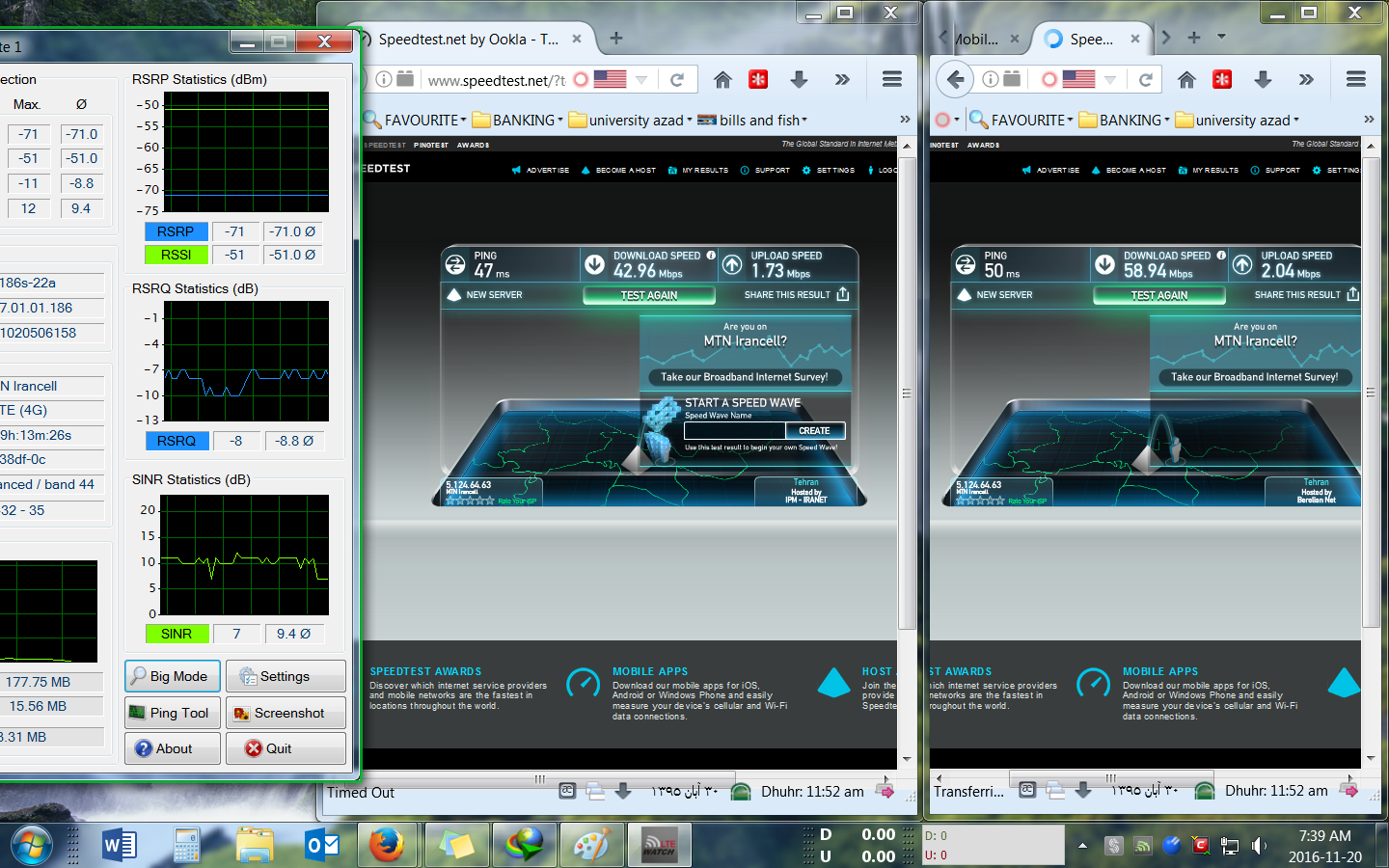The height and width of the screenshot is (868, 1389).
Task: Open BANKING bookmarks folder in left Firefox
Action: (x=518, y=121)
